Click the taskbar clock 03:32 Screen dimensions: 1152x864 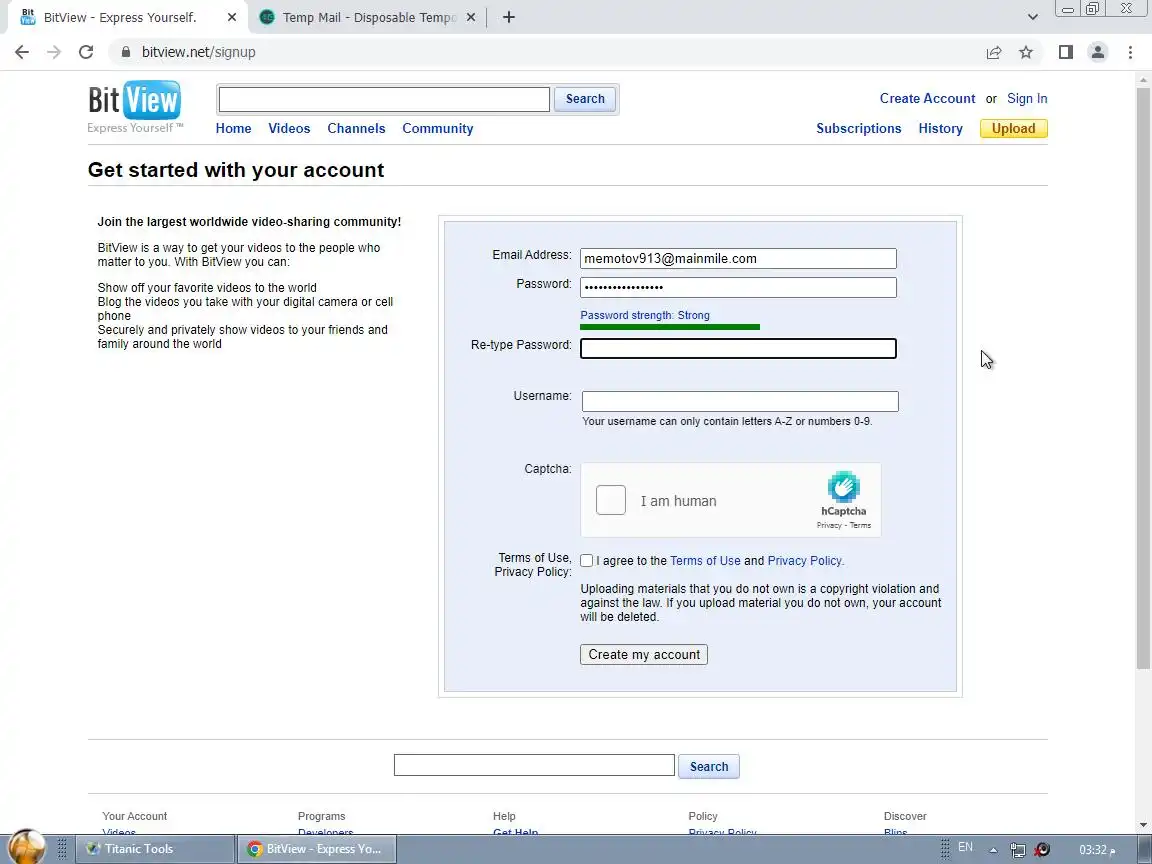pyautogui.click(x=1097, y=850)
